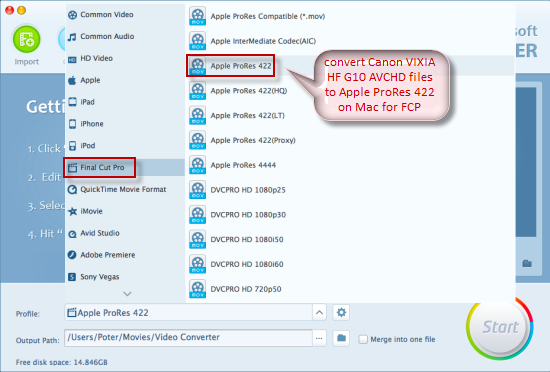
Task: Choose DVCPRO HD 1080i60 format
Action: pyautogui.click(x=351, y=264)
